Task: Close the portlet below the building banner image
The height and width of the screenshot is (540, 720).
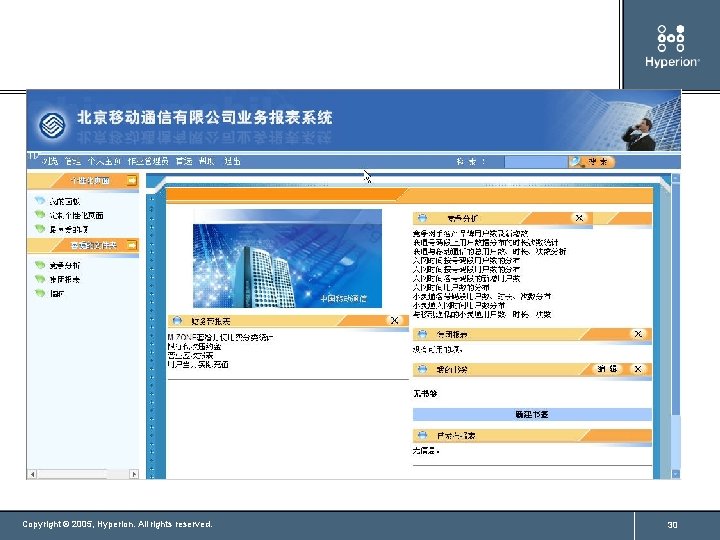Action: pos(394,321)
